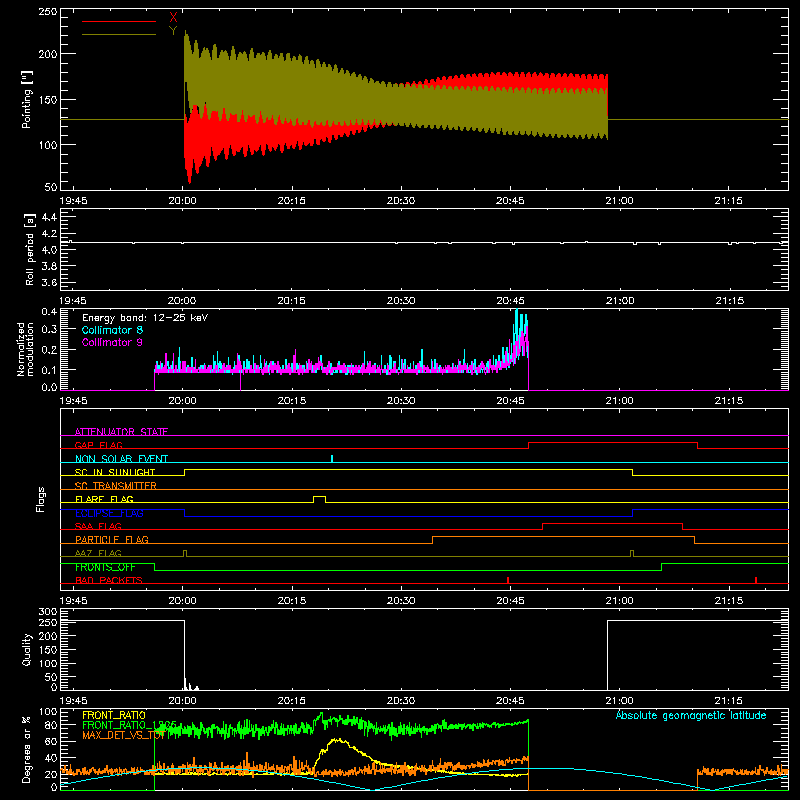The width and height of the screenshot is (800, 800).
Task: Click the '19:45' label under the Quality plot
Action: tap(73, 701)
